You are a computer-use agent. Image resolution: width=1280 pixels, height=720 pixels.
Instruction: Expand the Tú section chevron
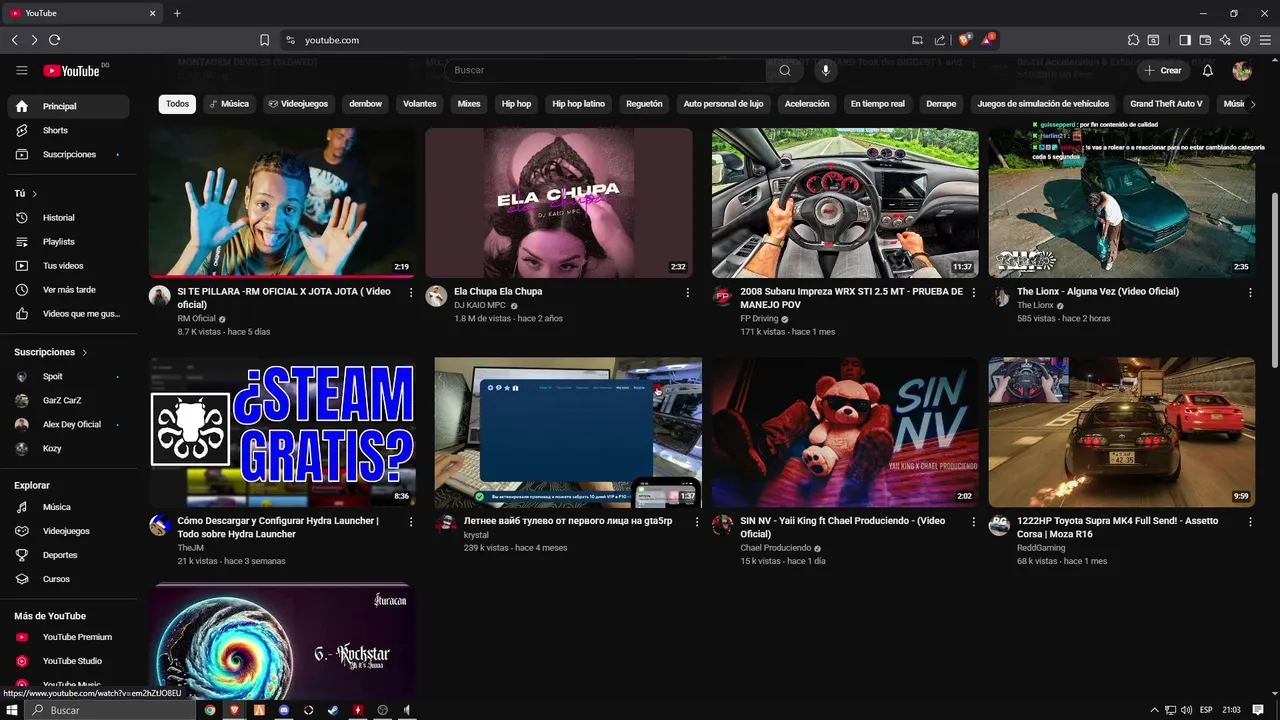(x=34, y=193)
